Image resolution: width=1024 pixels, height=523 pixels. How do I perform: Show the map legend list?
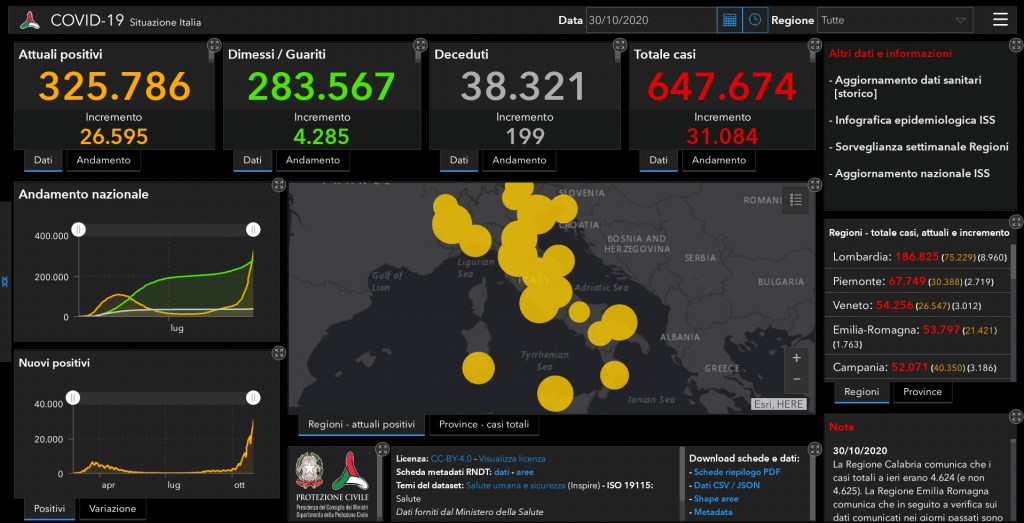pyautogui.click(x=795, y=201)
